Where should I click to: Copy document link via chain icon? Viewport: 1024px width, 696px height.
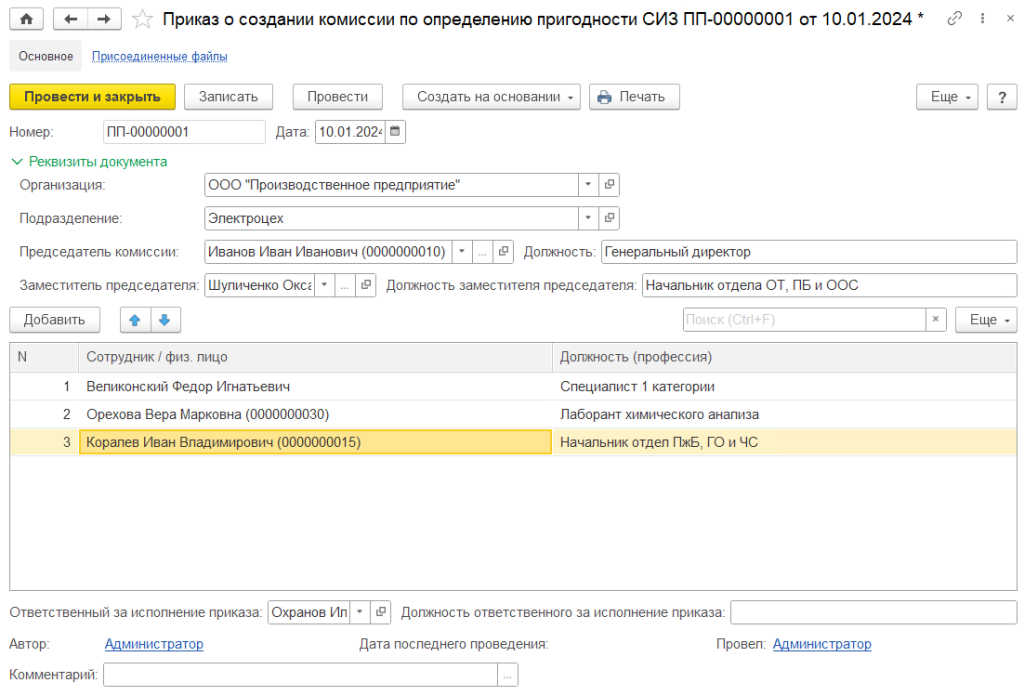(955, 19)
